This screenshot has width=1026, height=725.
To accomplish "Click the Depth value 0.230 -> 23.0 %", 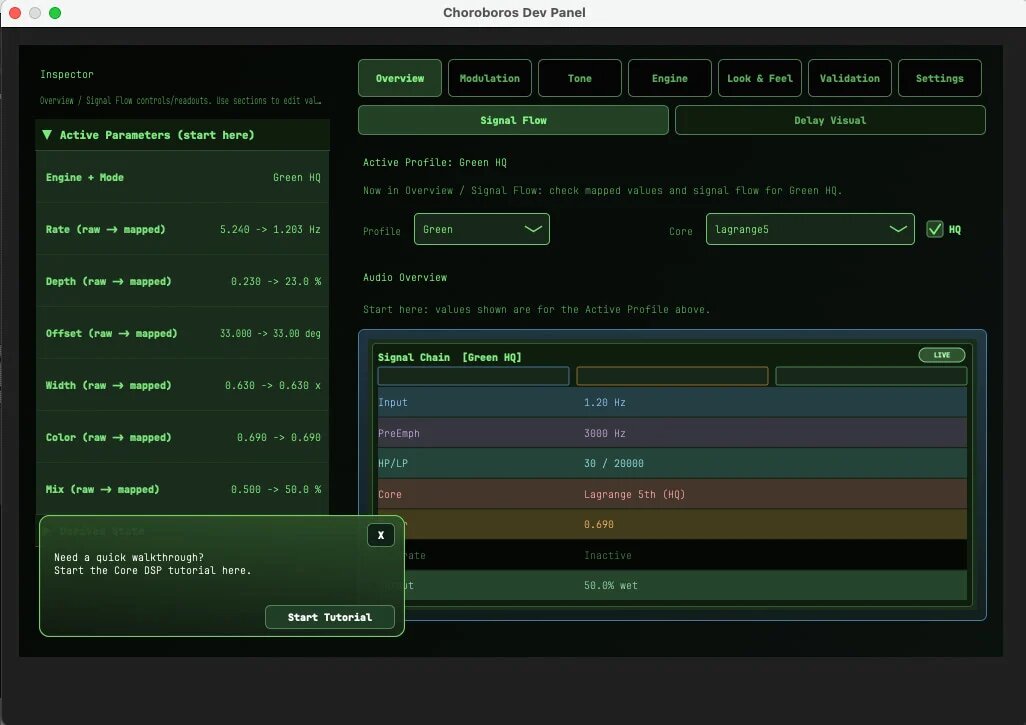I will 275,281.
